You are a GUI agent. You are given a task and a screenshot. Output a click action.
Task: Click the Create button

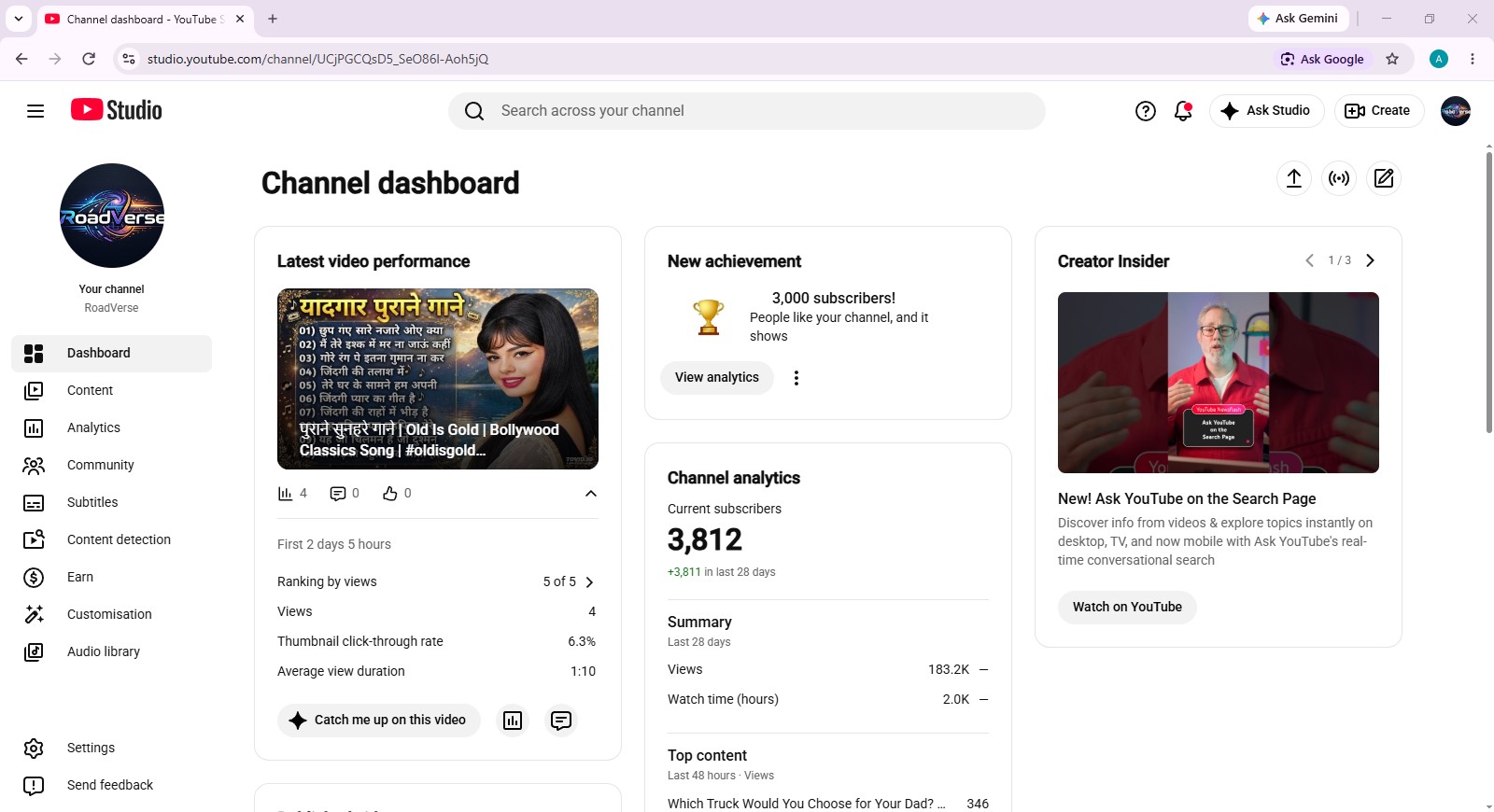(1379, 111)
